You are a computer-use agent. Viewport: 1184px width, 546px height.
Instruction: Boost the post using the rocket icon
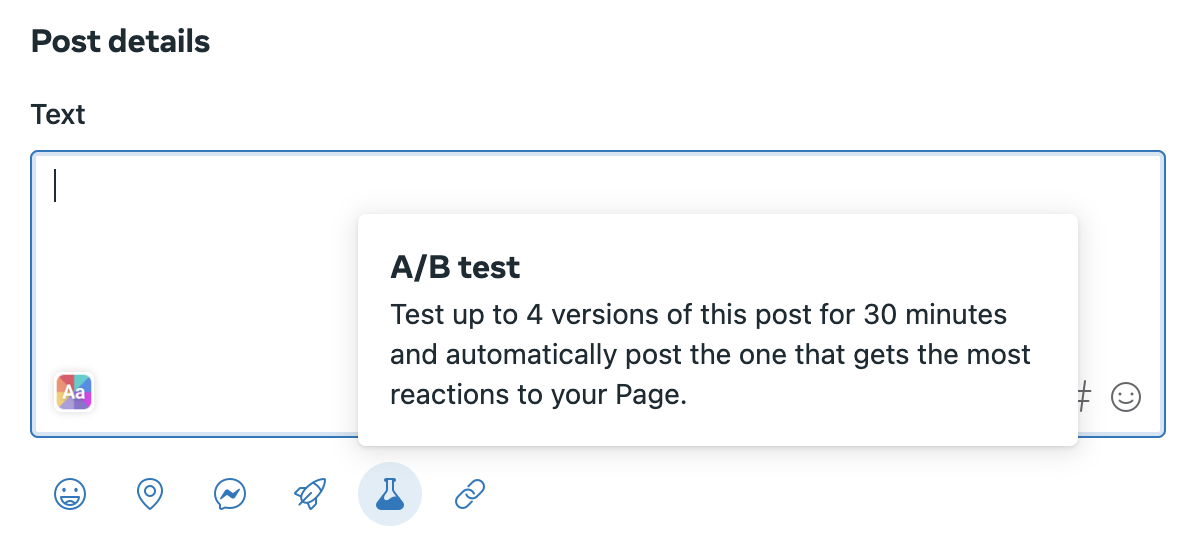click(310, 495)
